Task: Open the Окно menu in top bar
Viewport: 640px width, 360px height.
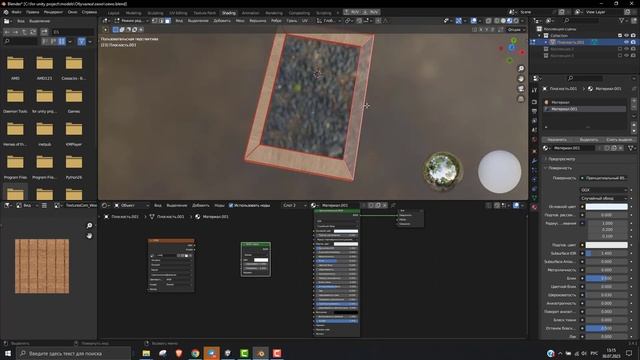Action: 72,12
